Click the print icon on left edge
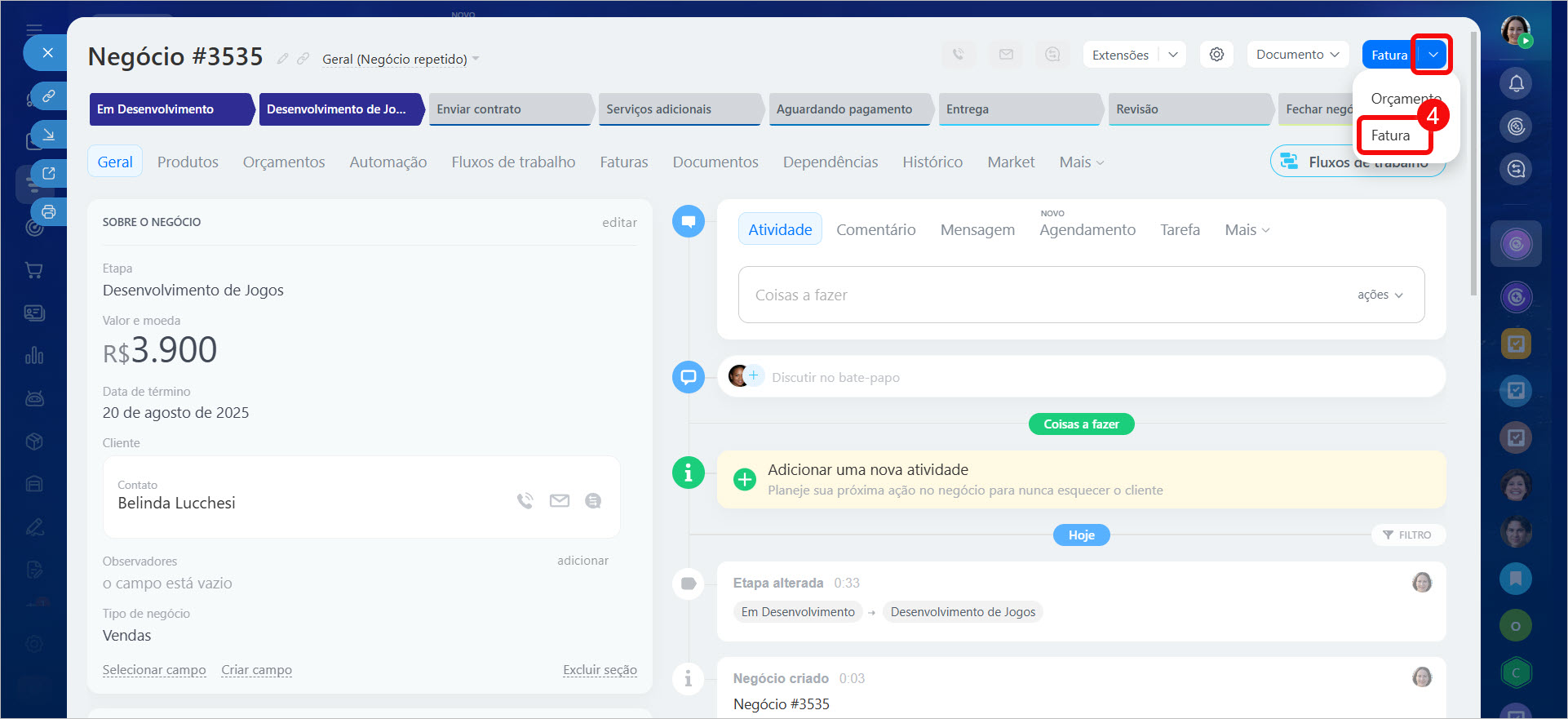 click(x=49, y=212)
